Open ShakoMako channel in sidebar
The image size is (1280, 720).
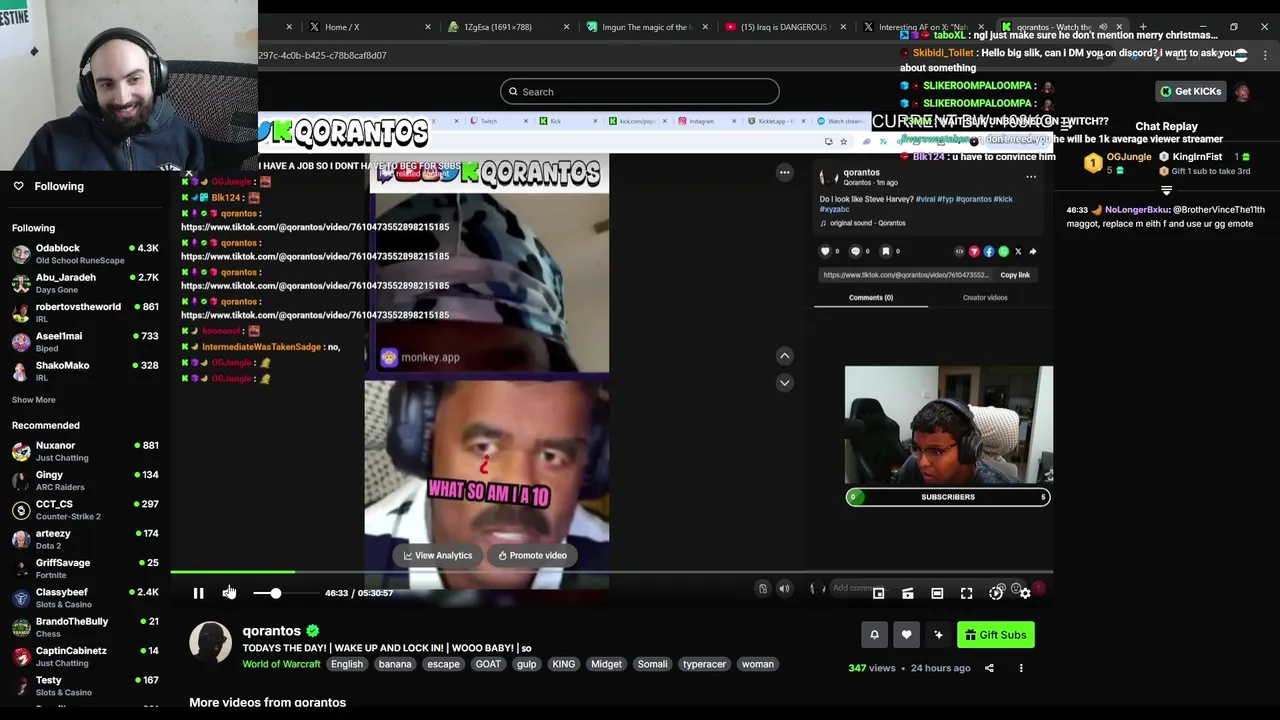tap(85, 371)
